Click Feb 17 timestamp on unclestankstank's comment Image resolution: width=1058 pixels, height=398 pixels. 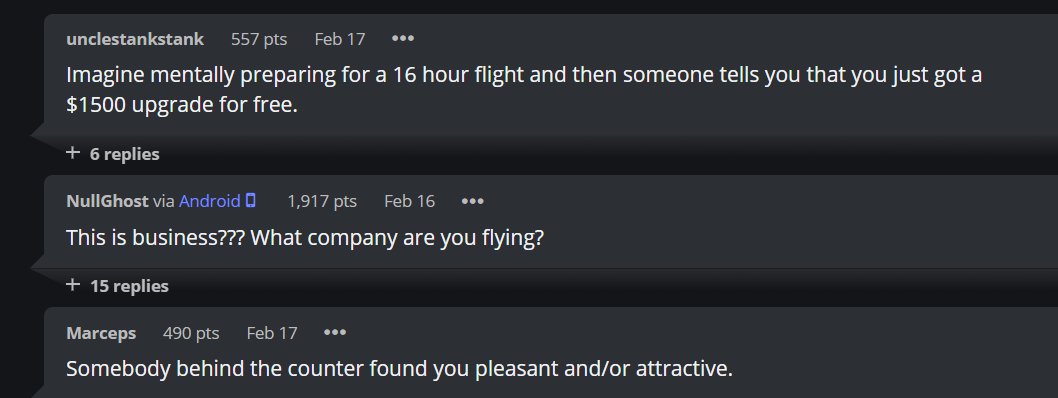339,39
